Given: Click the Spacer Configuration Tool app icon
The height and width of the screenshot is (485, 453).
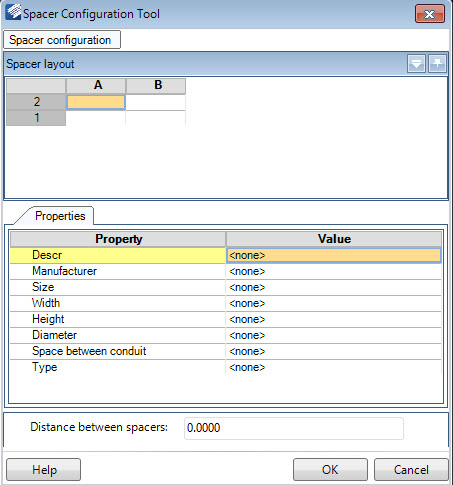Looking at the screenshot, I should (13, 12).
